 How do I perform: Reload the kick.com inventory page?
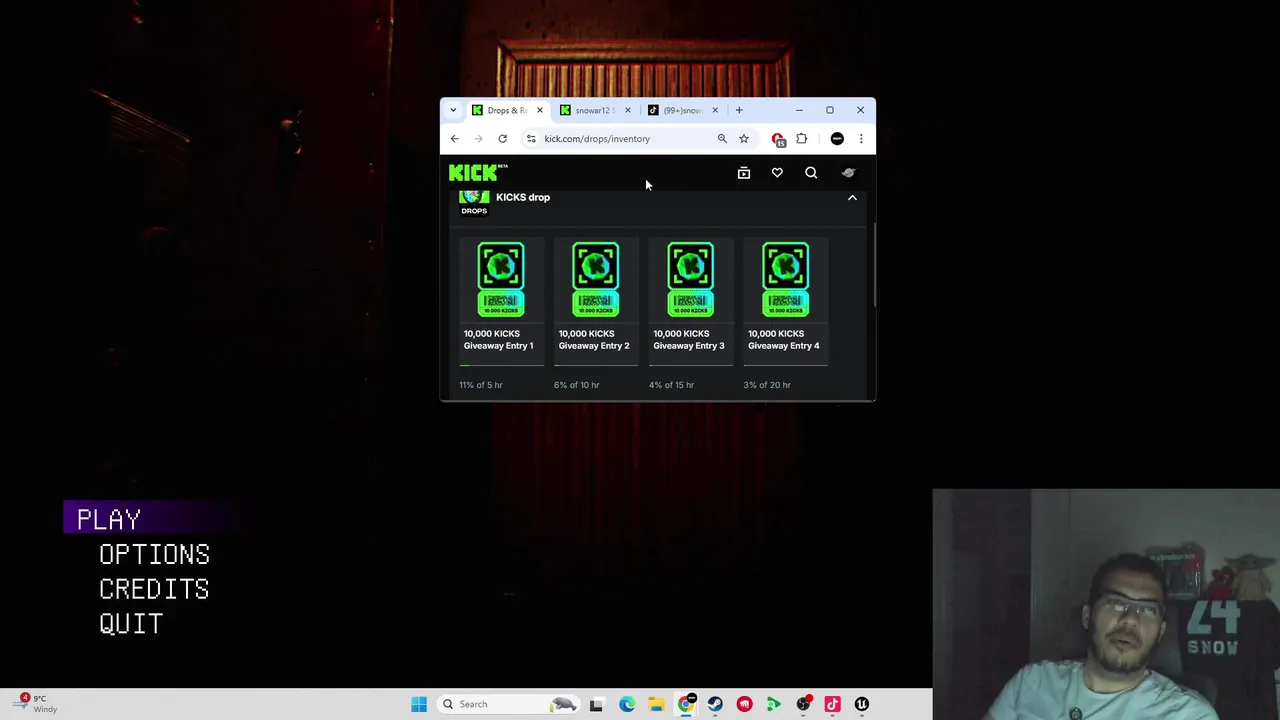coord(503,139)
